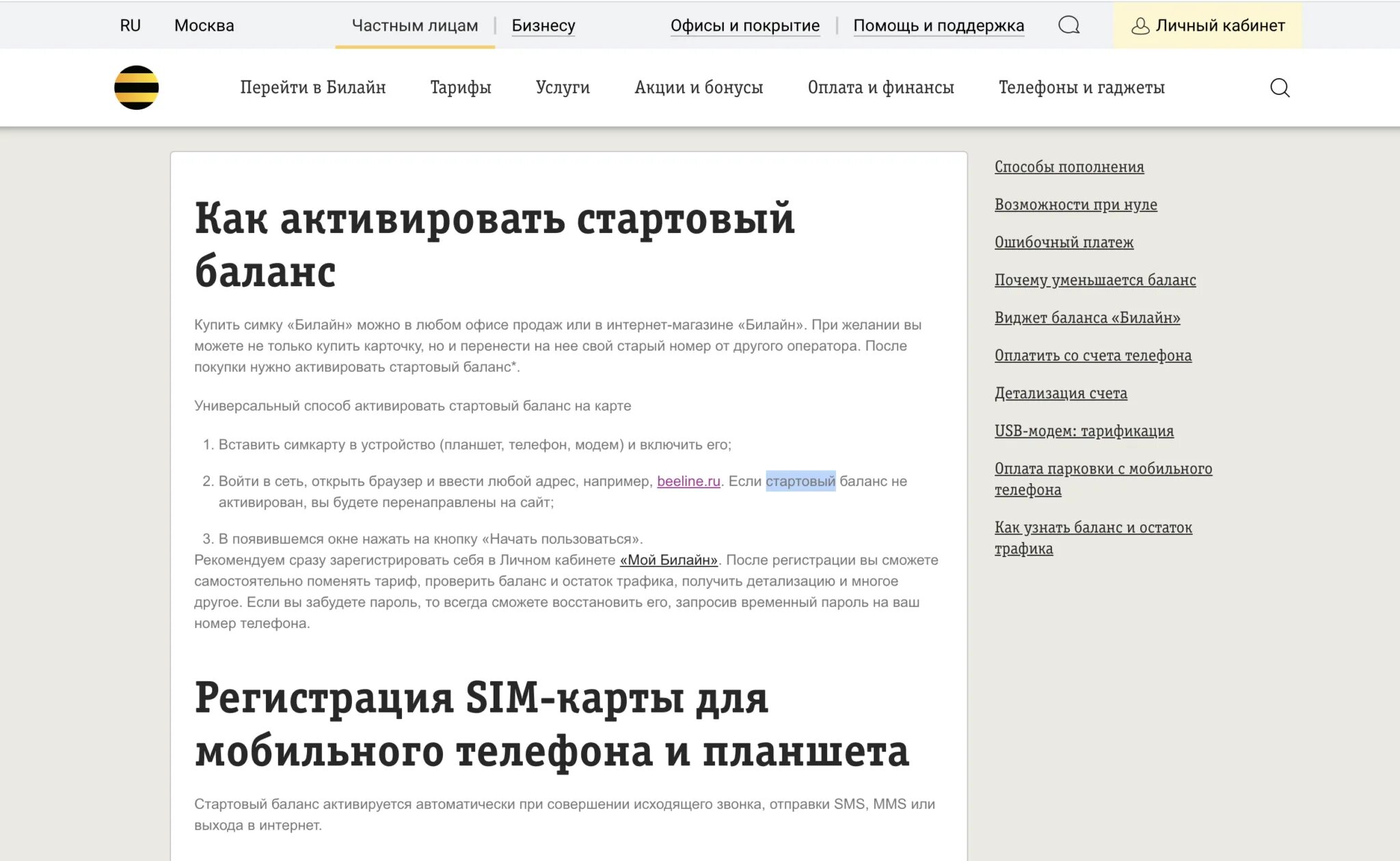Image resolution: width=1400 pixels, height=861 pixels.
Task: Click the search magnifier icon in main navigation
Action: (x=1280, y=87)
